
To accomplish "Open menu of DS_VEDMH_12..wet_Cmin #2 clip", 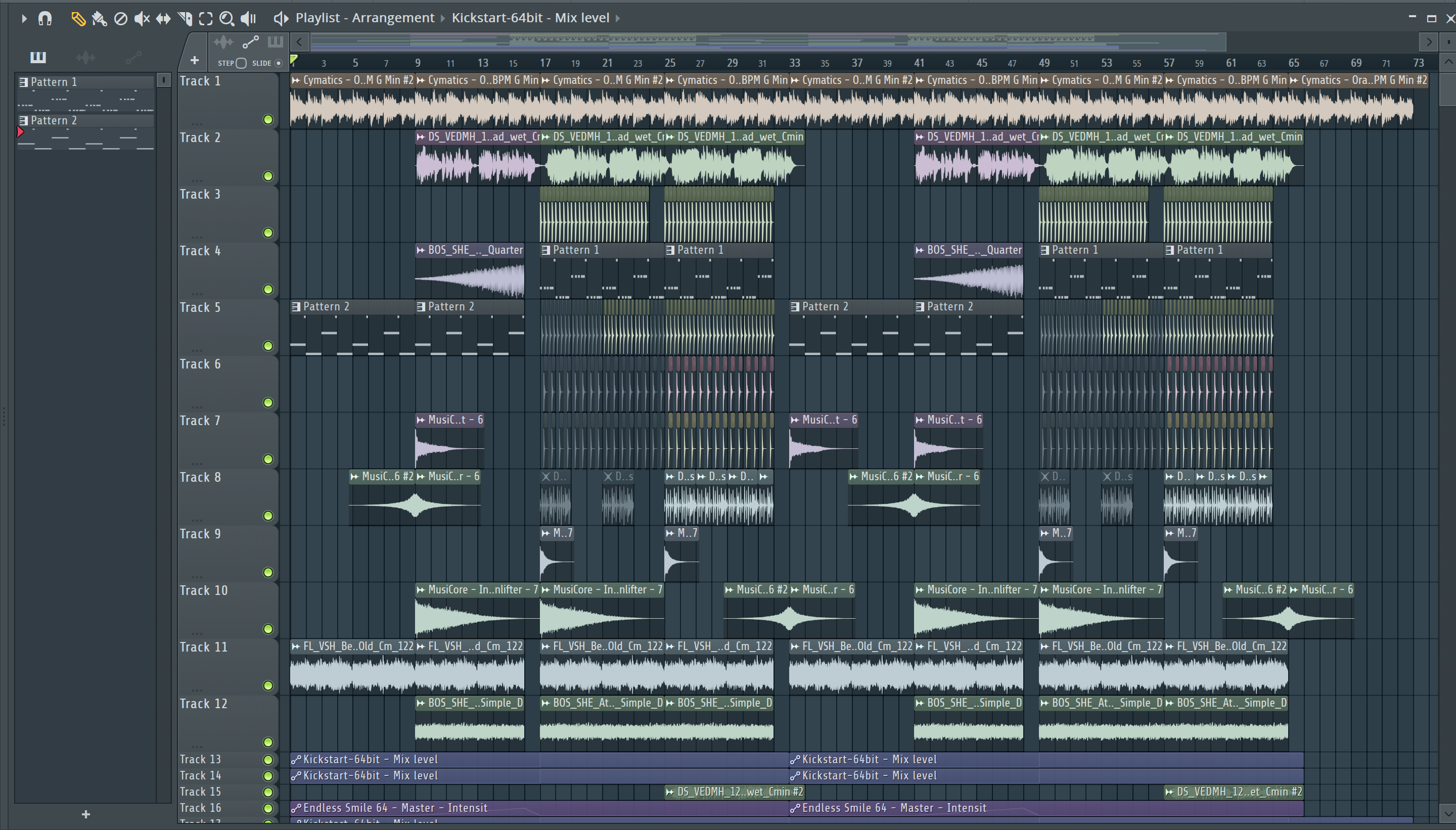I will click(670, 792).
